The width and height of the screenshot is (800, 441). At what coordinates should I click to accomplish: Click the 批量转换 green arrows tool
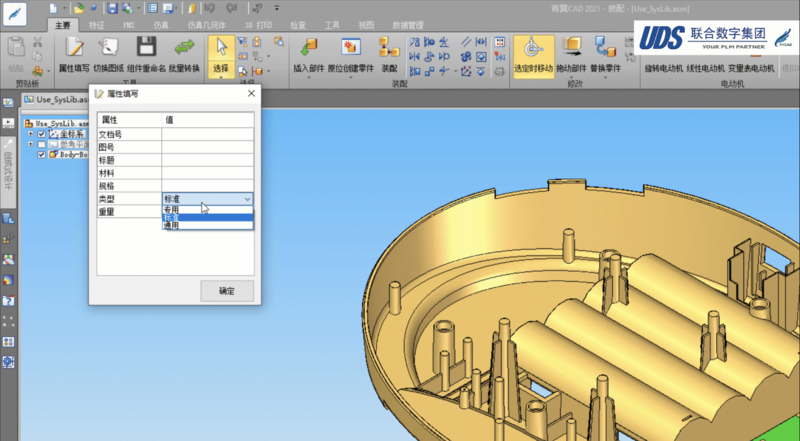coord(184,55)
